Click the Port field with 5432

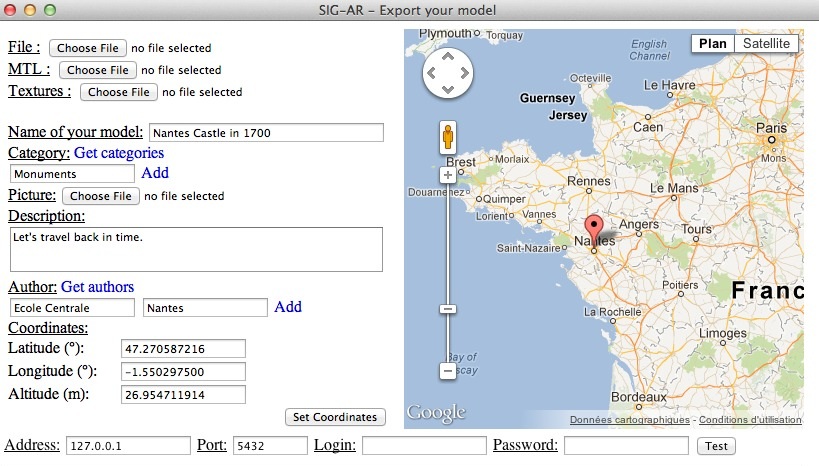coord(270,446)
